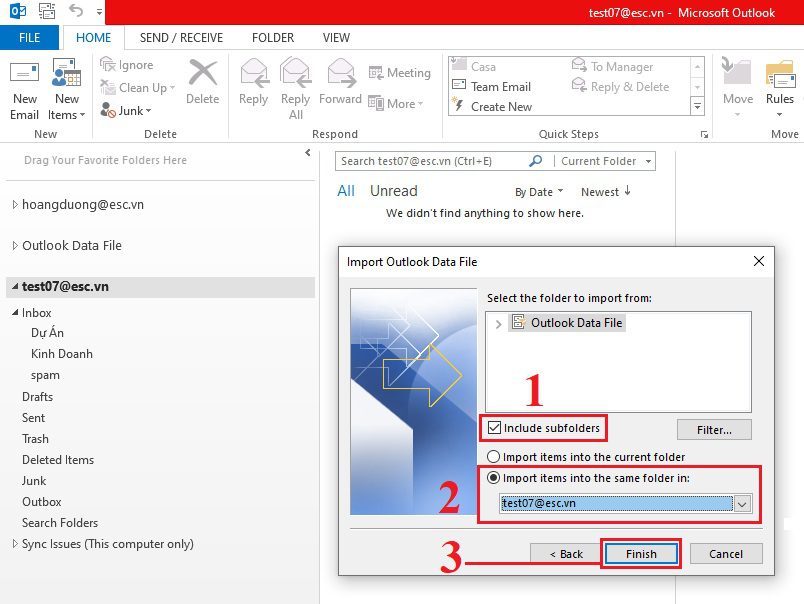Open the Outbox folder
Image resolution: width=804 pixels, height=604 pixels.
coord(42,502)
